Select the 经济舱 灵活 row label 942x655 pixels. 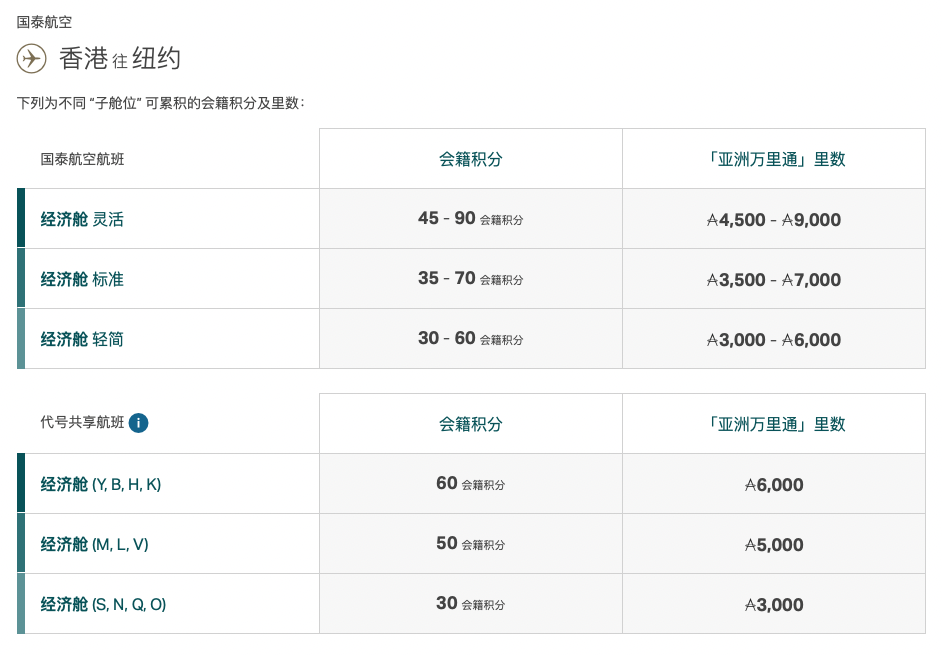[82, 219]
